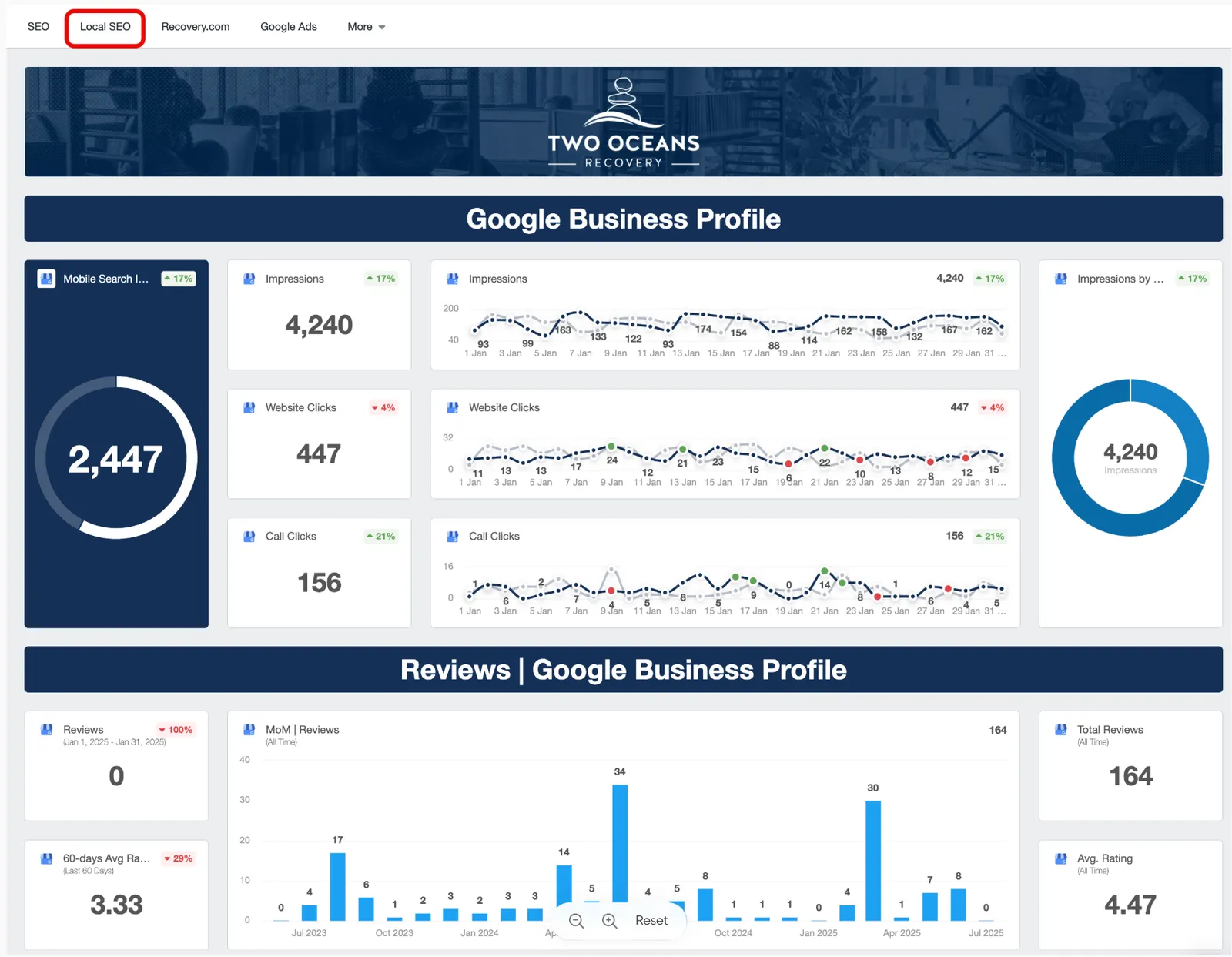Click the icon on the Call Clicks line chart
This screenshot has height=957, width=1232.
click(x=453, y=536)
